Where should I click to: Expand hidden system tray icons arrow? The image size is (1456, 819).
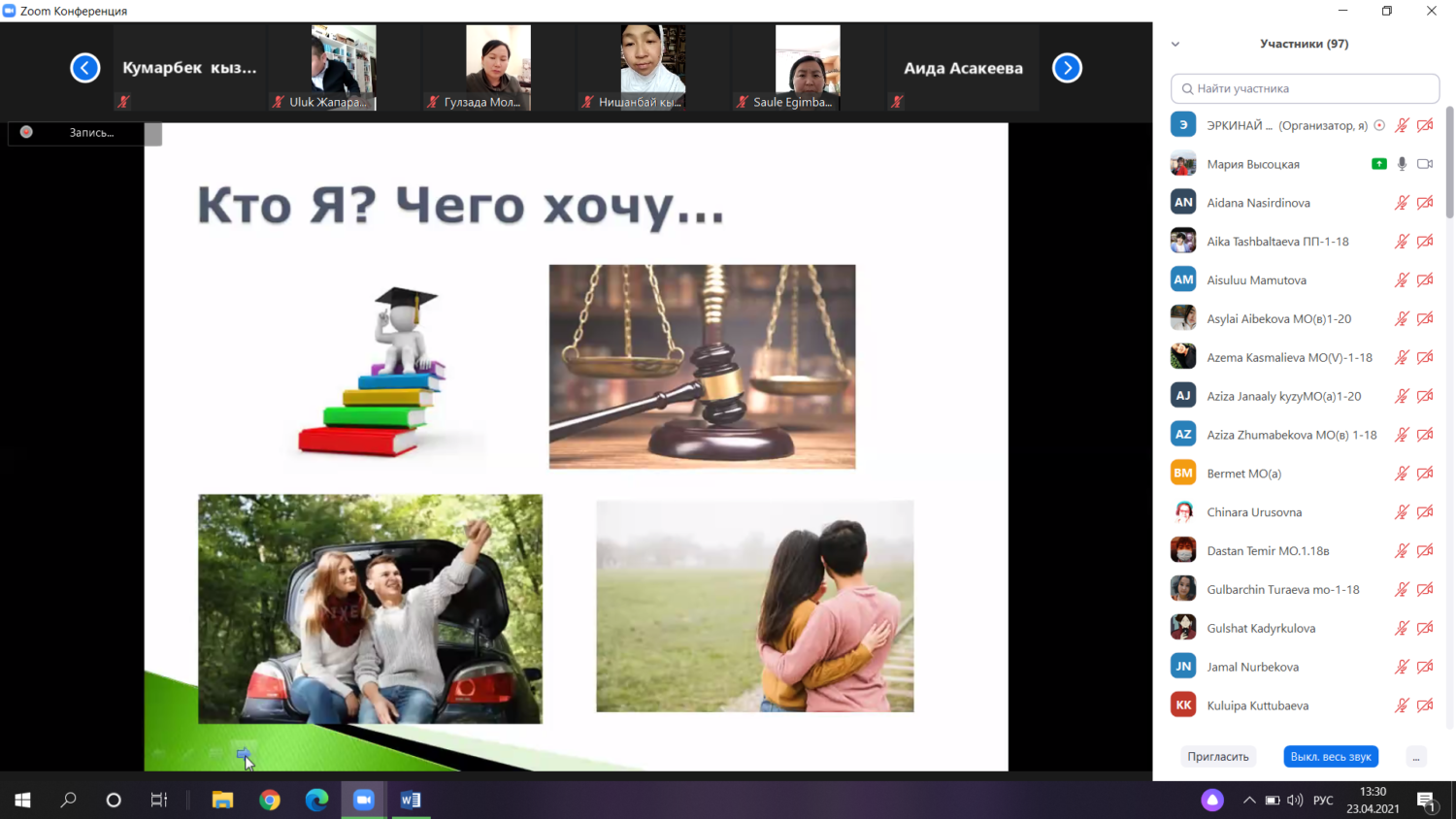click(1249, 800)
